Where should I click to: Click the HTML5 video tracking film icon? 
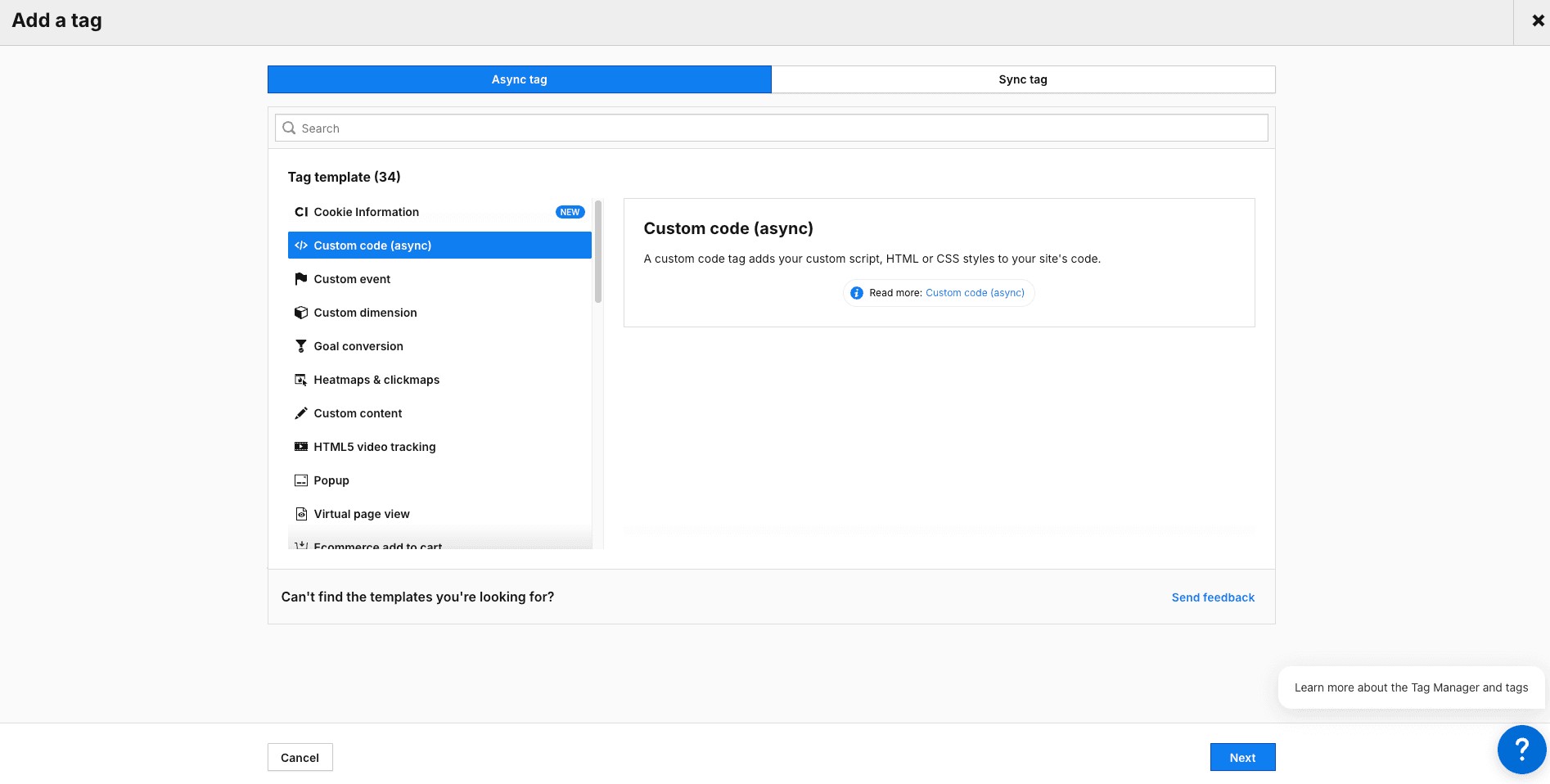click(x=301, y=447)
